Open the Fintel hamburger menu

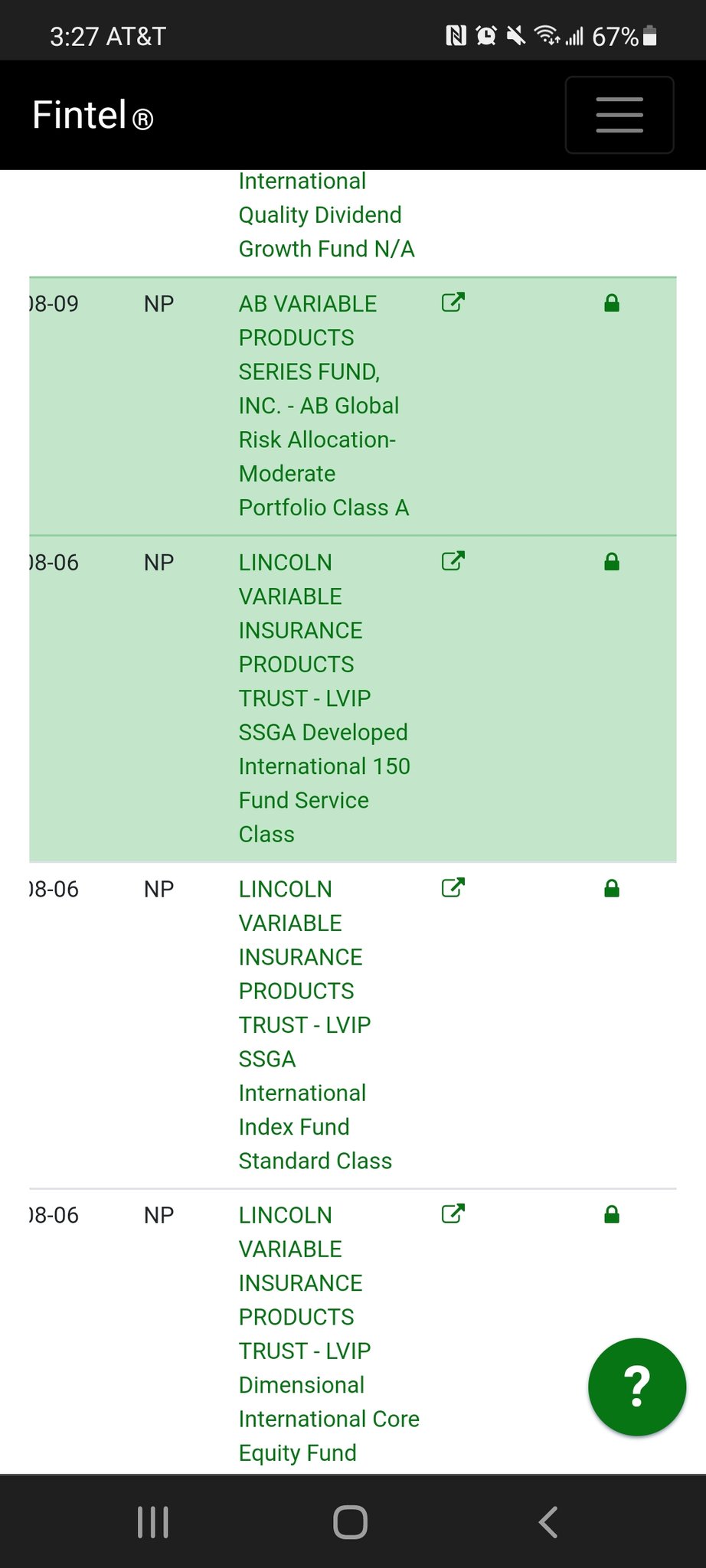click(619, 115)
